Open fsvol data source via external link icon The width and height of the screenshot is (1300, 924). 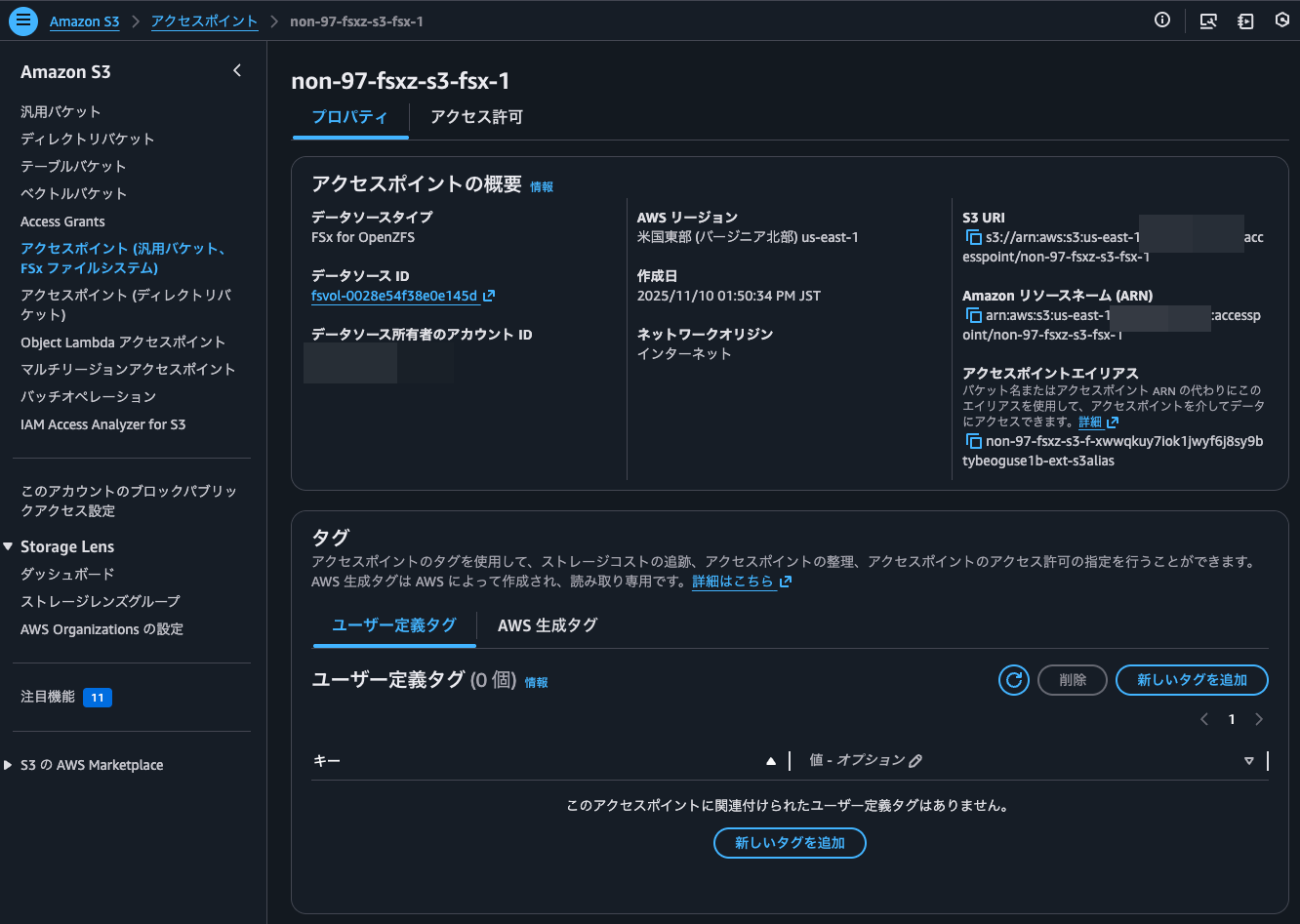[486, 296]
